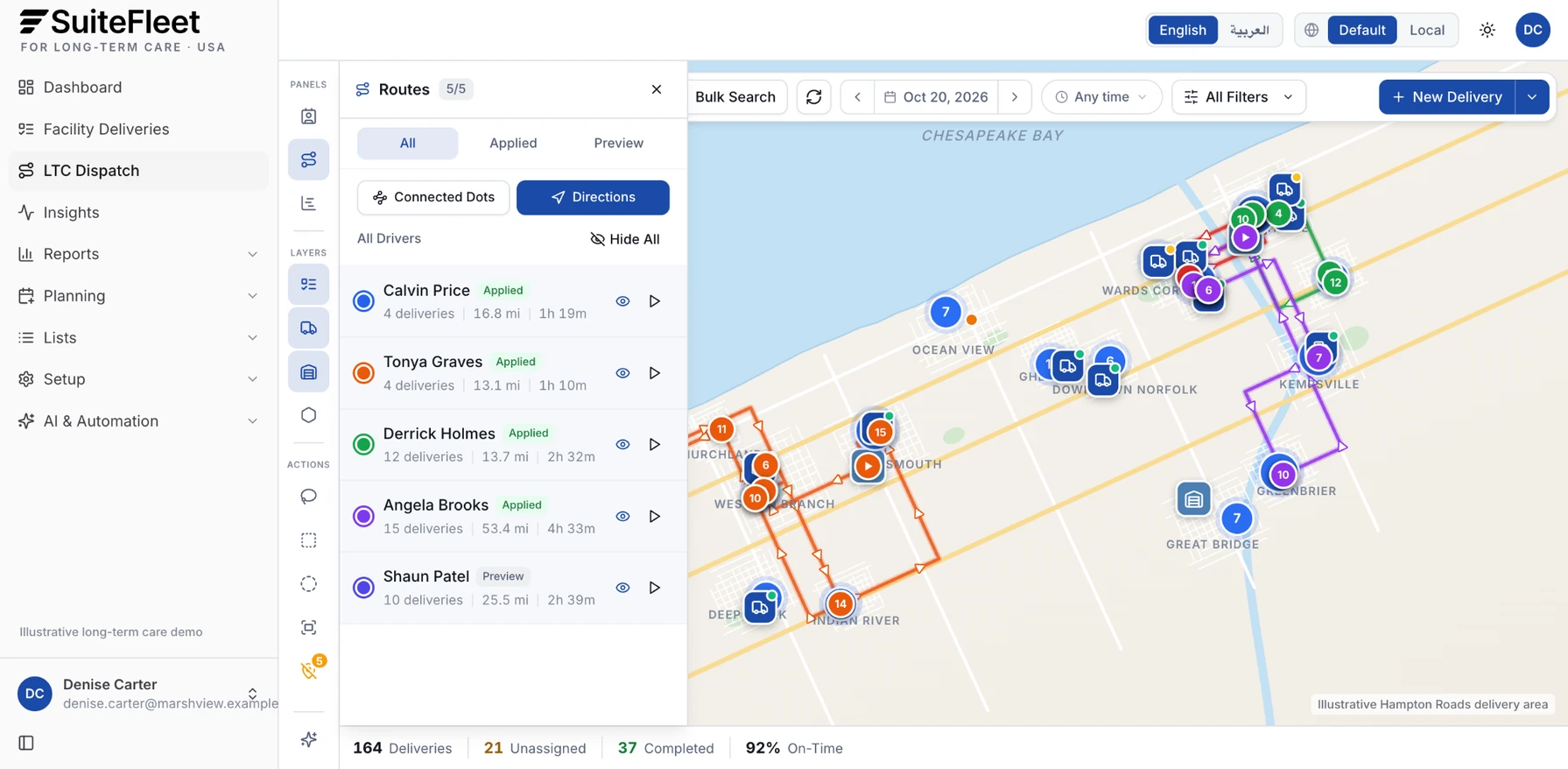
Task: Open the orders panel icon under Panels
Action: [x=308, y=116]
